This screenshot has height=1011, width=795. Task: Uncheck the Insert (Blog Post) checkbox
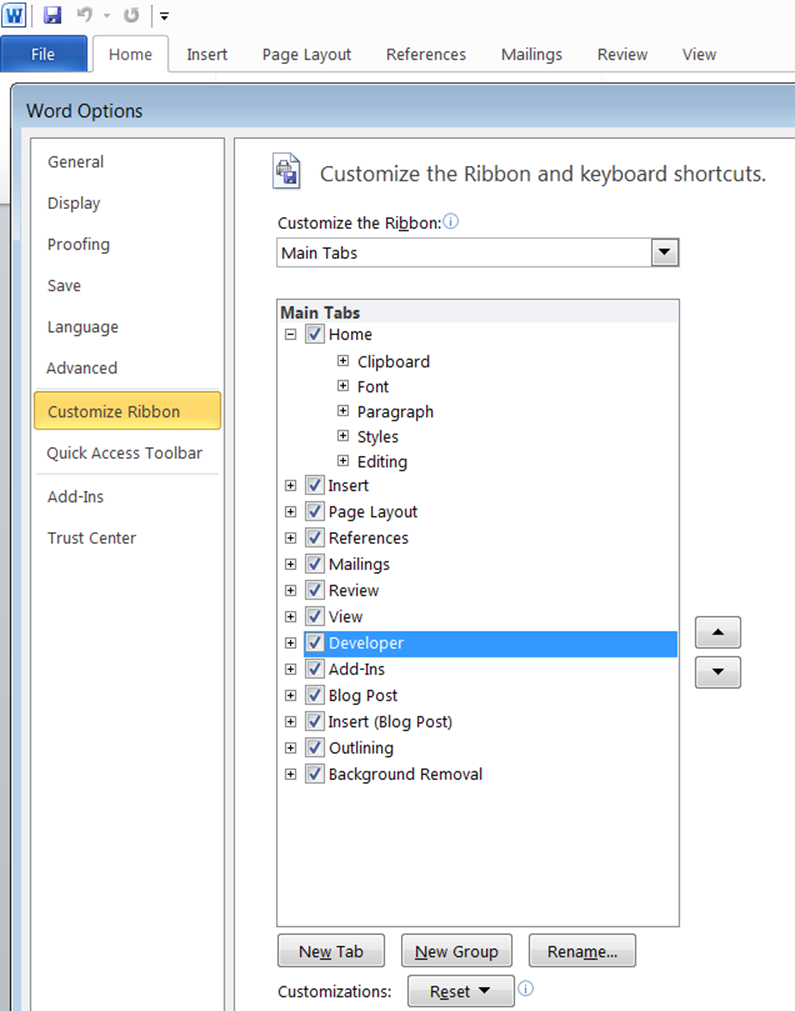[315, 721]
